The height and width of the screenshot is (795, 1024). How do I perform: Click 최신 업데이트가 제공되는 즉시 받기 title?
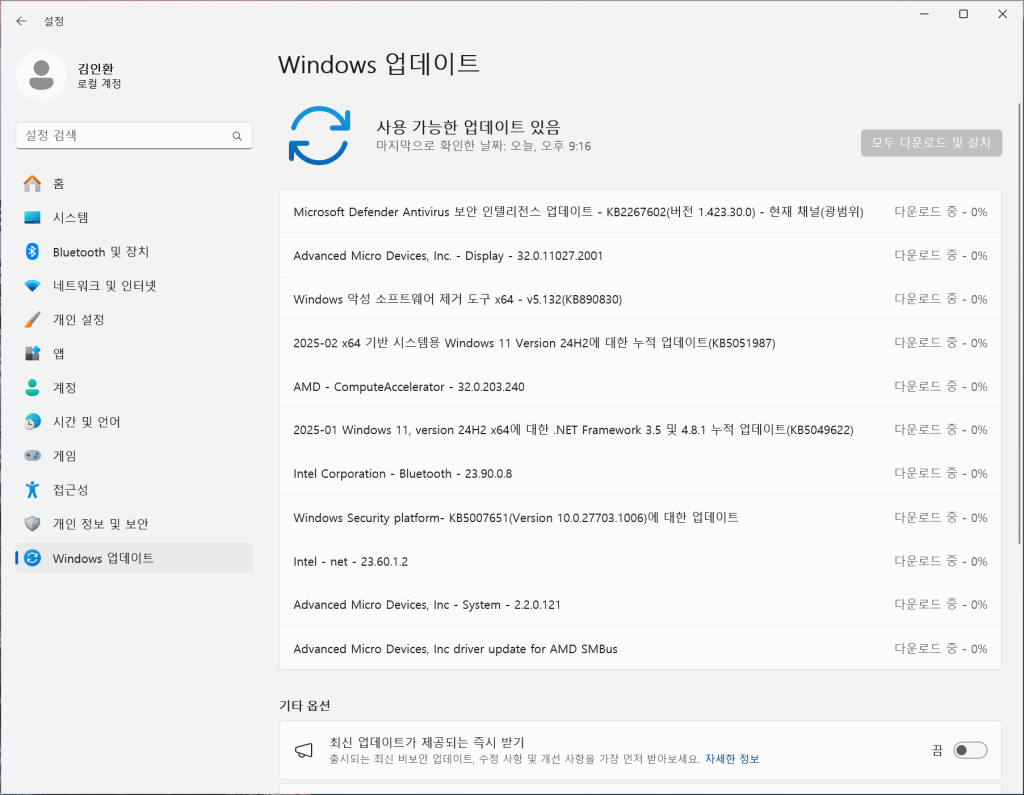tap(427, 742)
